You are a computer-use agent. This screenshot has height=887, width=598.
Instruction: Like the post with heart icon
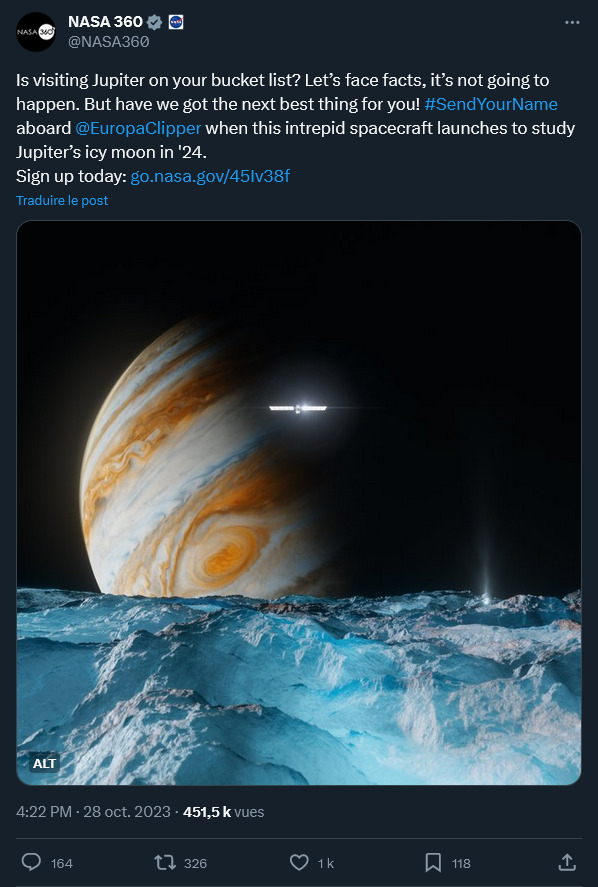click(x=299, y=863)
